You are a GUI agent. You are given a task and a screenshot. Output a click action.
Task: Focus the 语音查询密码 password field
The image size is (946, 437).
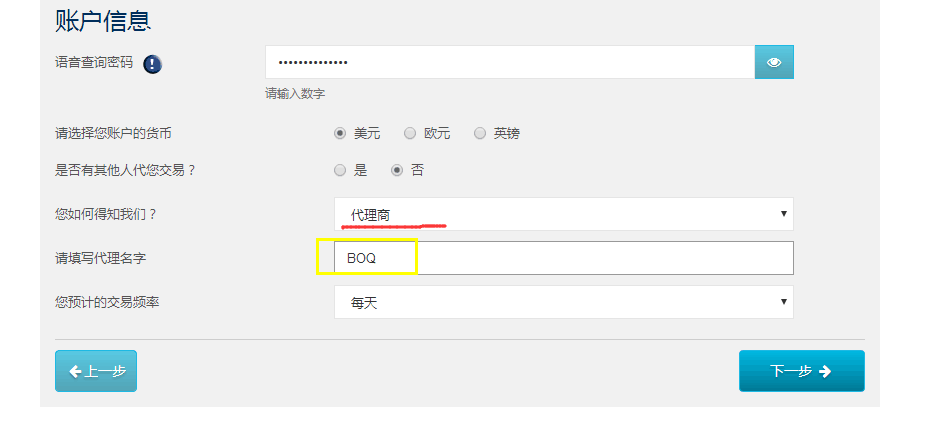(x=509, y=62)
